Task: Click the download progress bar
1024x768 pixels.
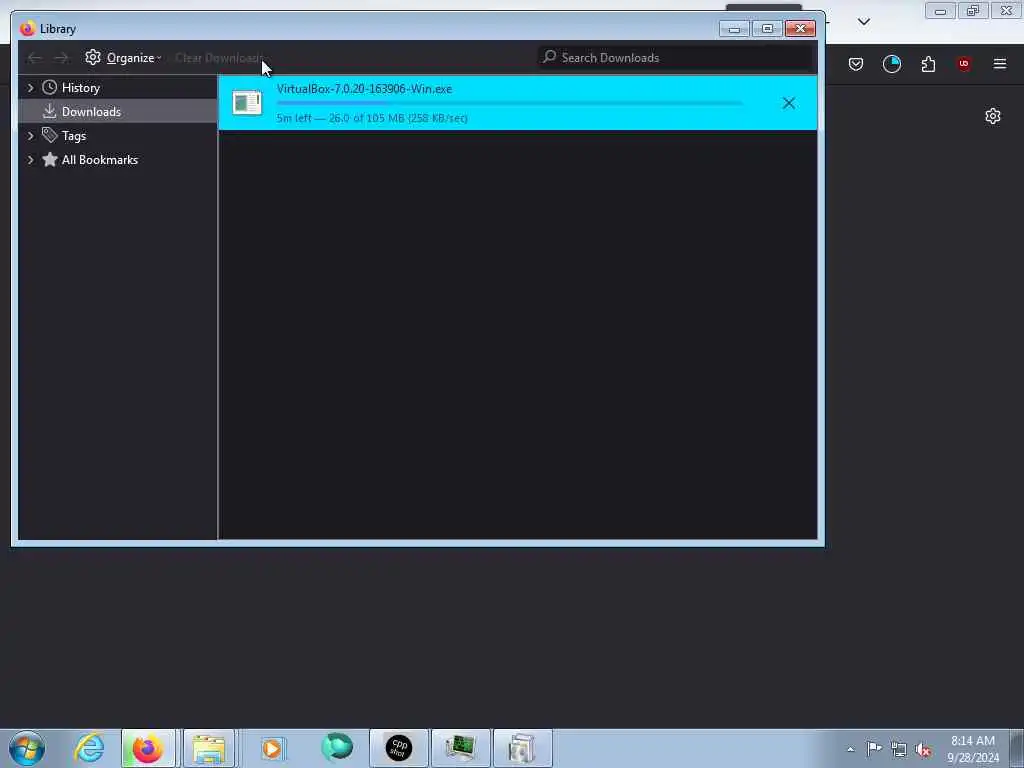Action: [509, 103]
